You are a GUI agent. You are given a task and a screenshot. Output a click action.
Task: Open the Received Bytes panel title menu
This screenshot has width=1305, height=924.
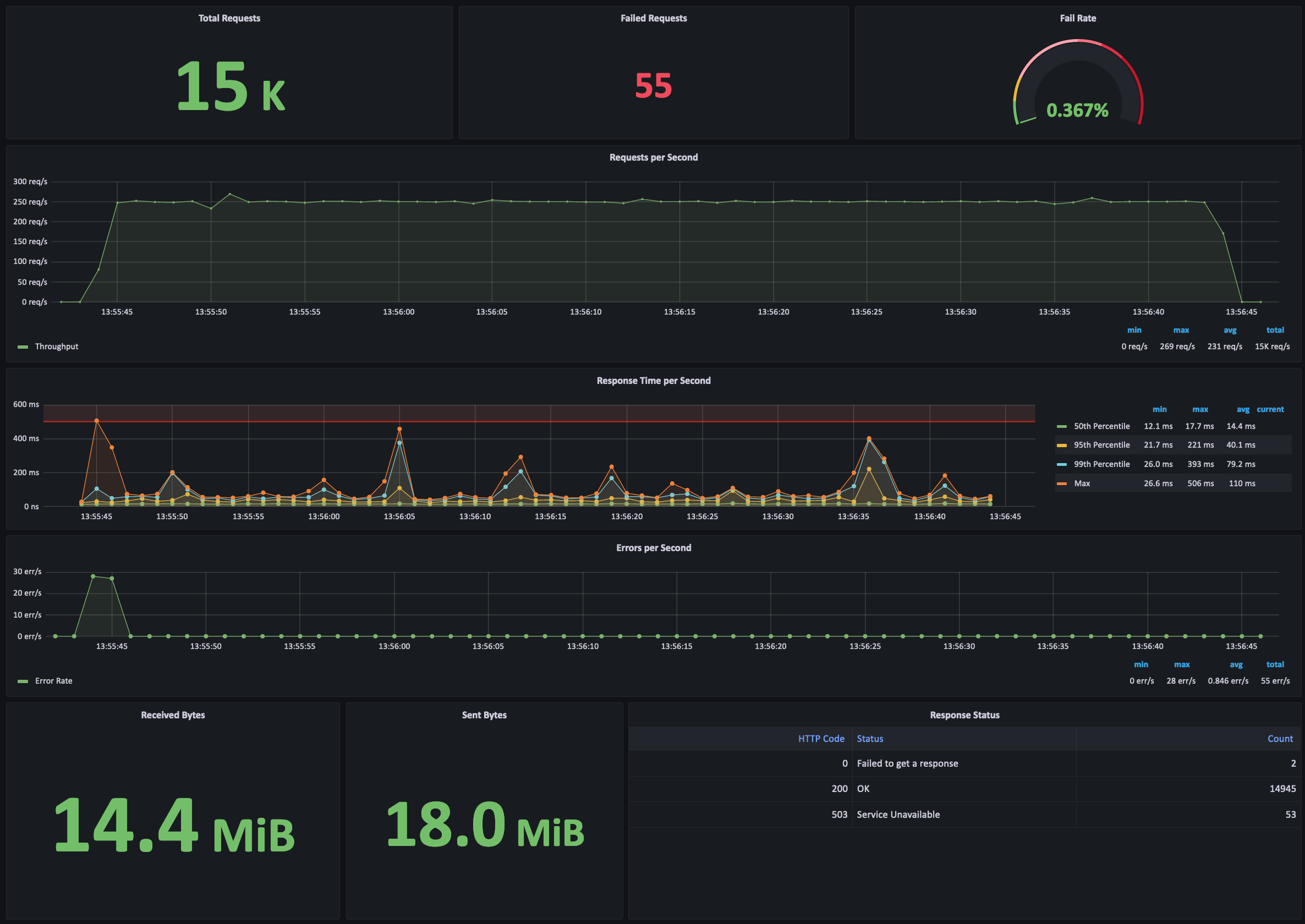[173, 715]
